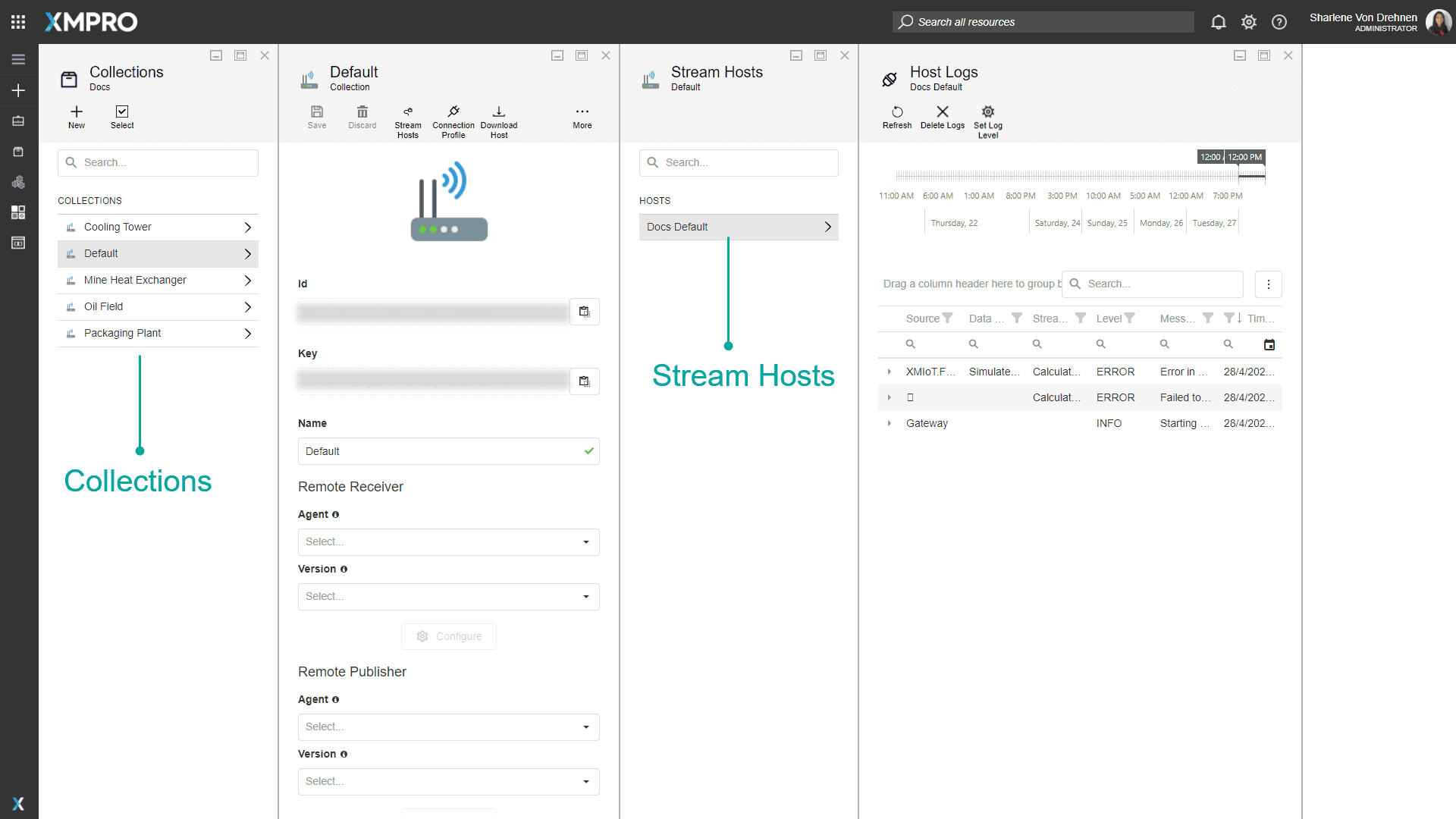Open the Remote Receiver Agent dropdown
This screenshot has width=1456, height=819.
click(x=448, y=542)
